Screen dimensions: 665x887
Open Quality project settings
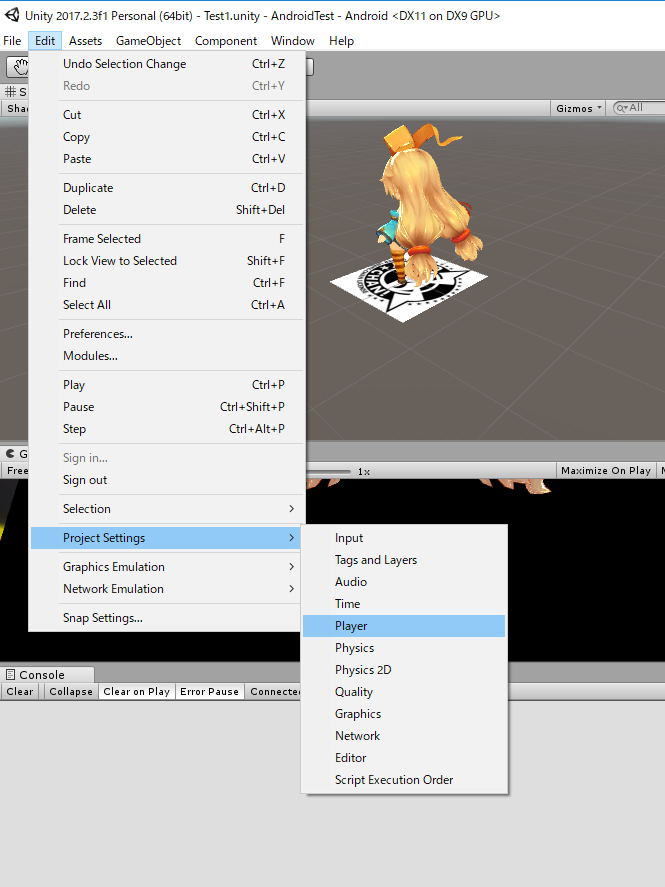[x=404, y=692]
